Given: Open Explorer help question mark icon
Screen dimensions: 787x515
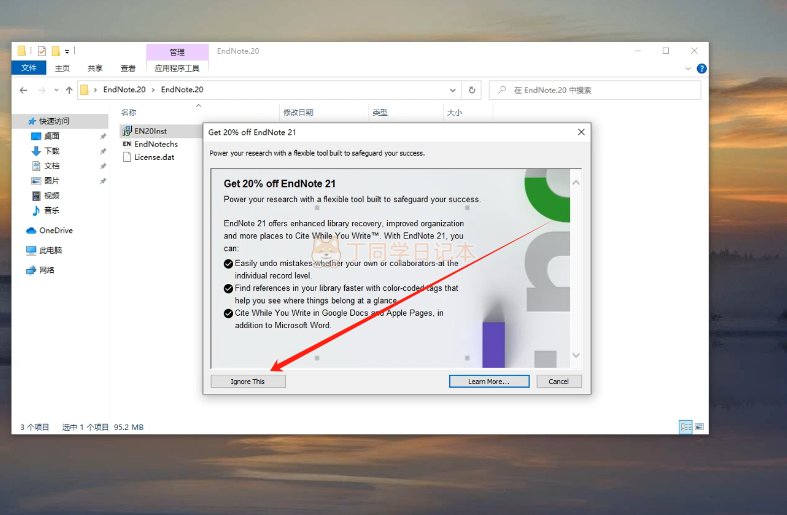Looking at the screenshot, I should click(702, 69).
